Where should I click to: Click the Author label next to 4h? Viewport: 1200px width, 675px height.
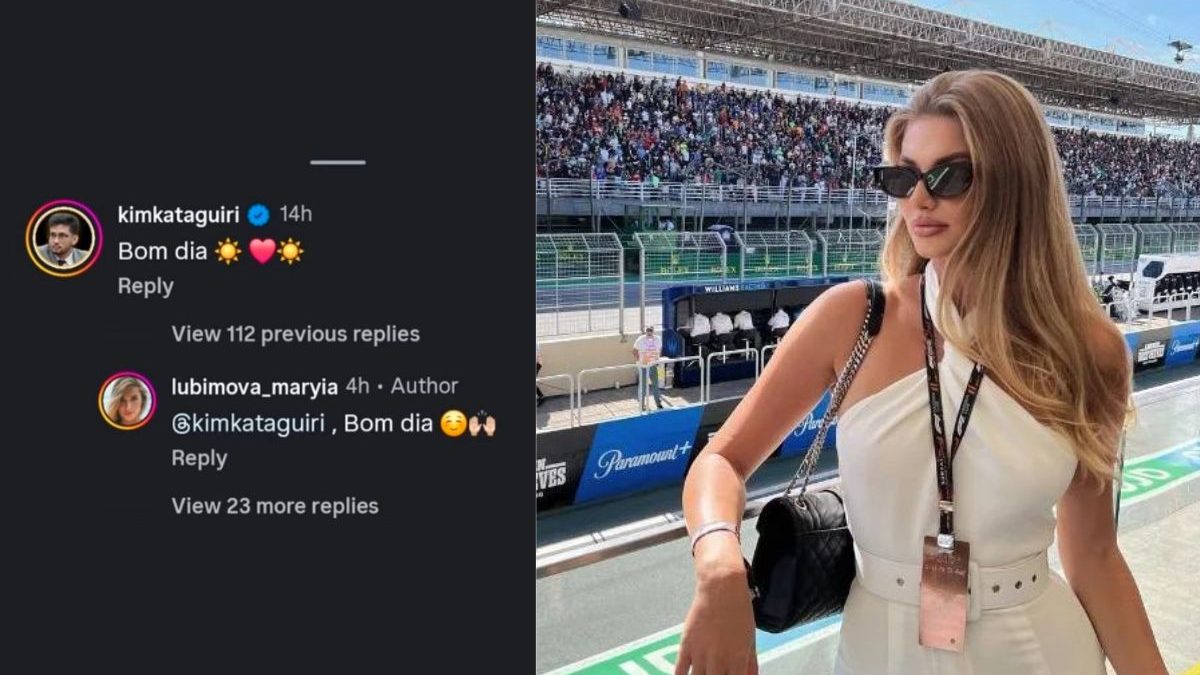point(425,386)
